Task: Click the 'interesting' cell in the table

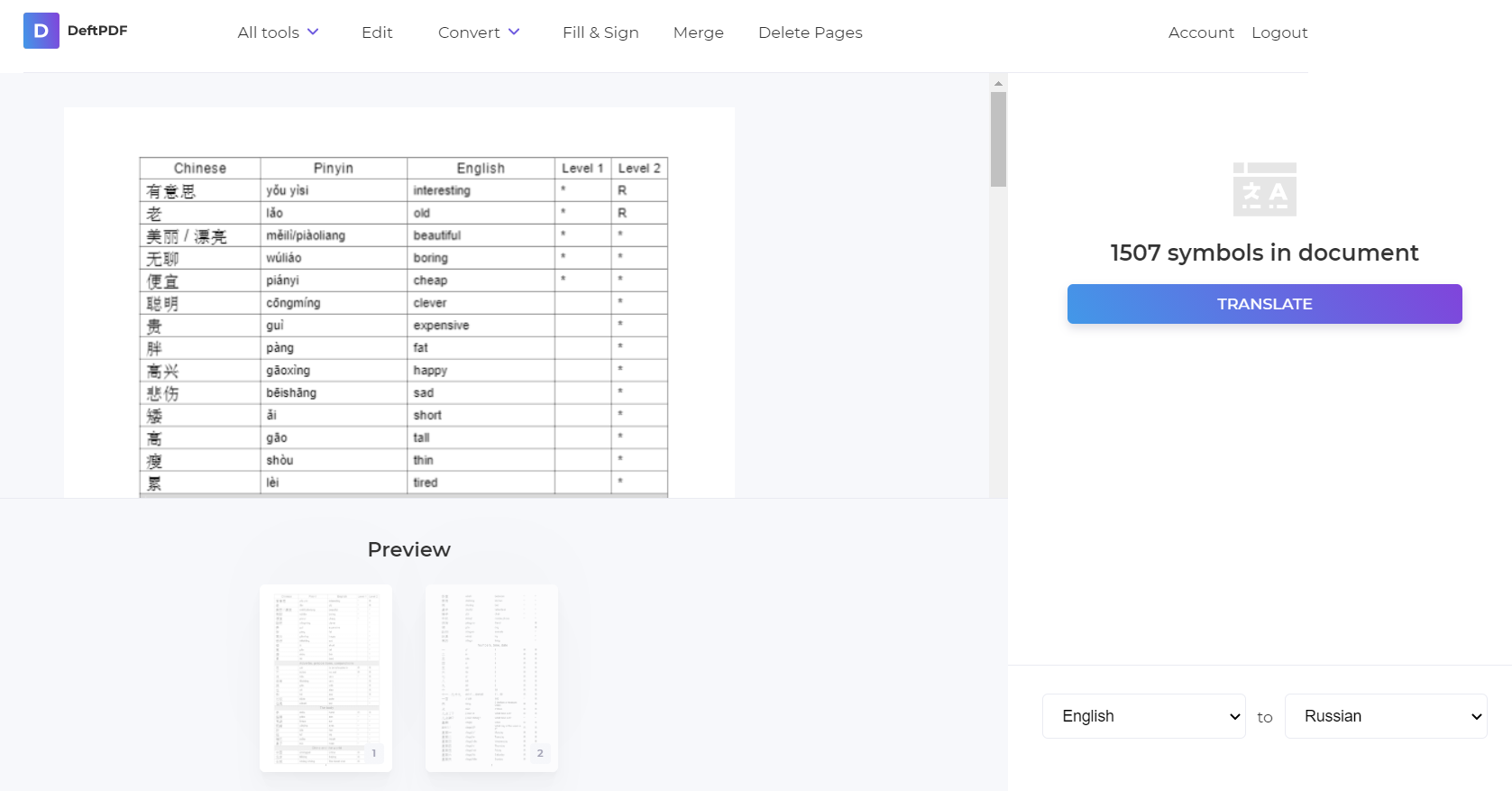Action: (x=481, y=190)
